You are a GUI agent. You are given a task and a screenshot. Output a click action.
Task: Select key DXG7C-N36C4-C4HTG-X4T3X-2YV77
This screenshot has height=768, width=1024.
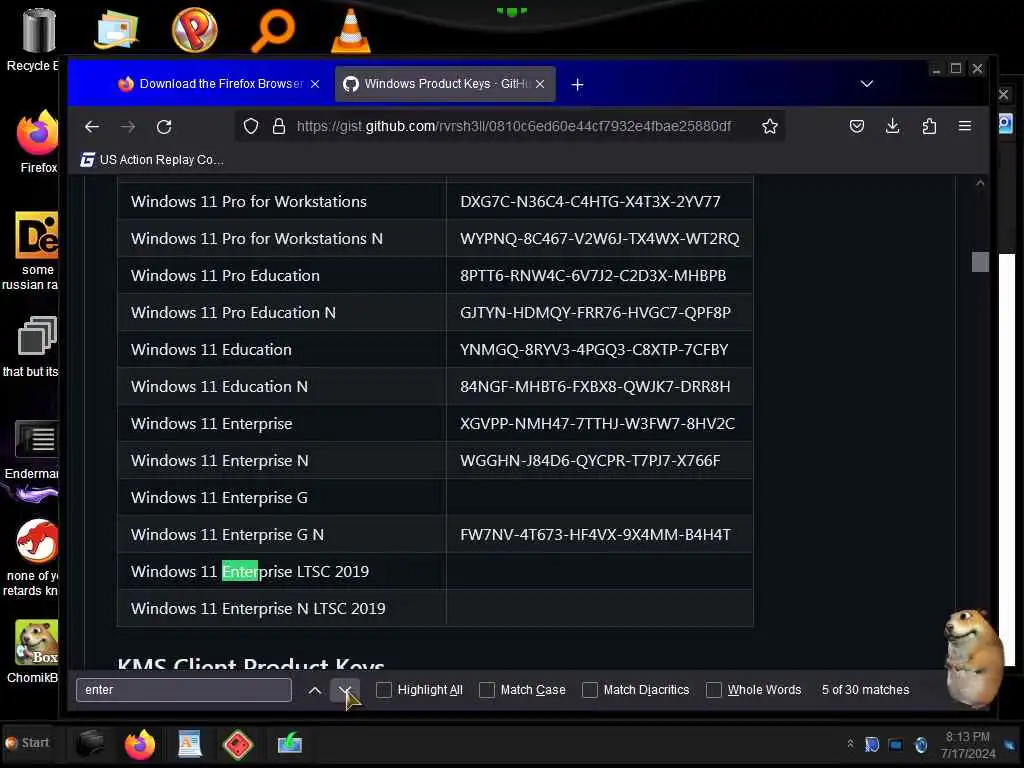(590, 202)
